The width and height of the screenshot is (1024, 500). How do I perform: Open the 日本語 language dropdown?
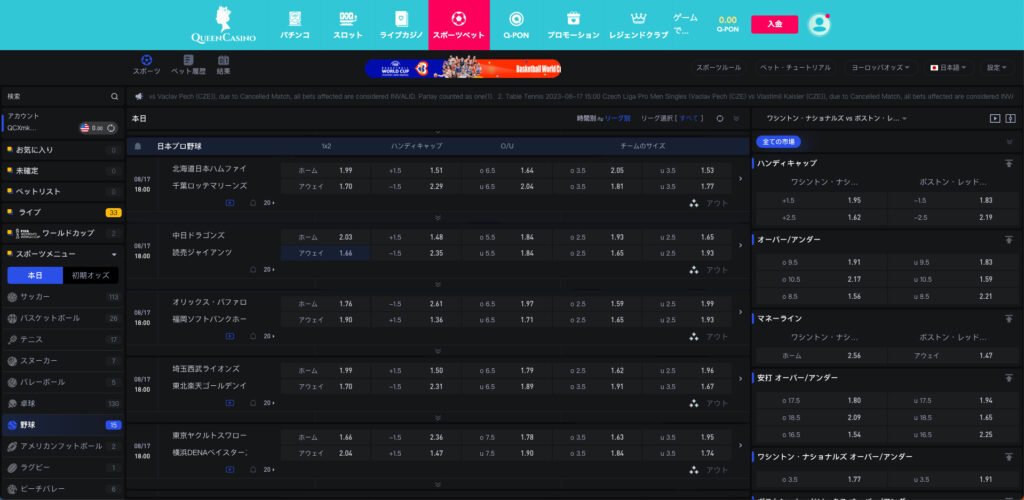coord(948,68)
